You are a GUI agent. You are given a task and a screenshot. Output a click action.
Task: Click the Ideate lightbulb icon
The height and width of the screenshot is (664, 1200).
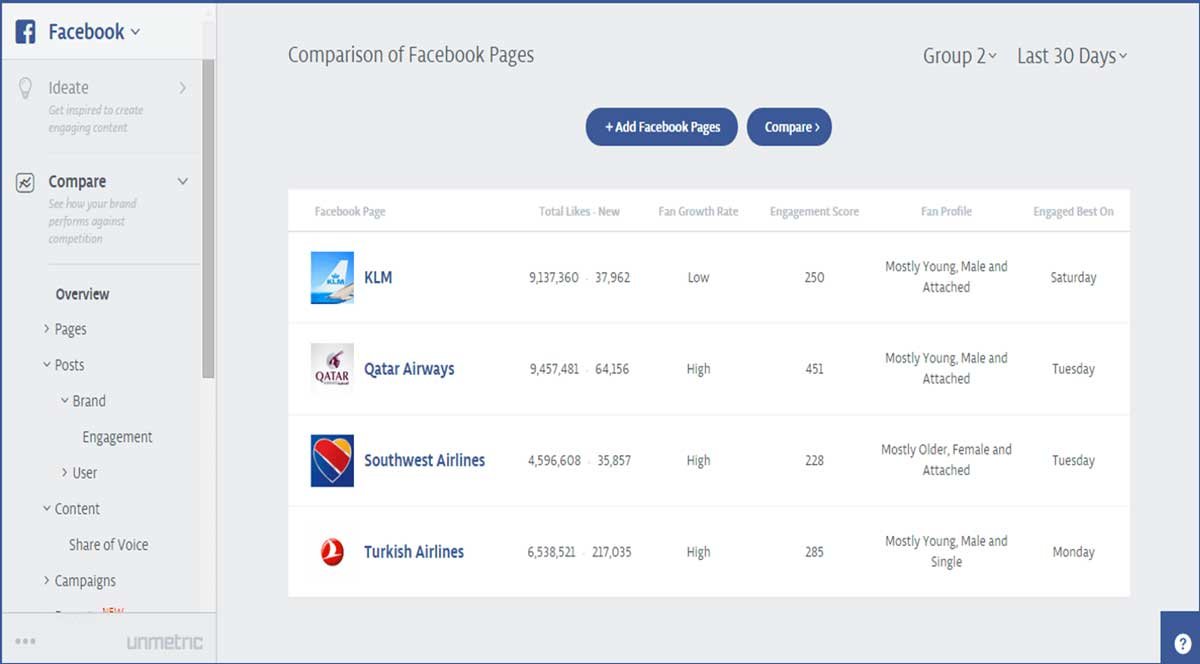[x=26, y=88]
